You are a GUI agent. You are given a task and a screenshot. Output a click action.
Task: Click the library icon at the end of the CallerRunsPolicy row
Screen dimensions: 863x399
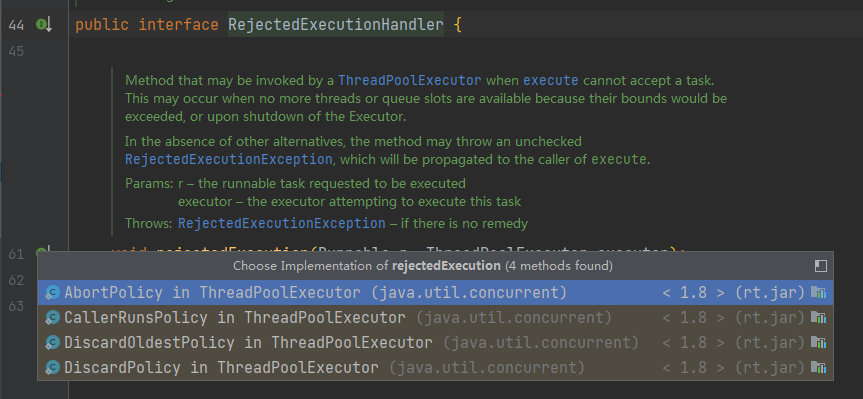[819, 318]
